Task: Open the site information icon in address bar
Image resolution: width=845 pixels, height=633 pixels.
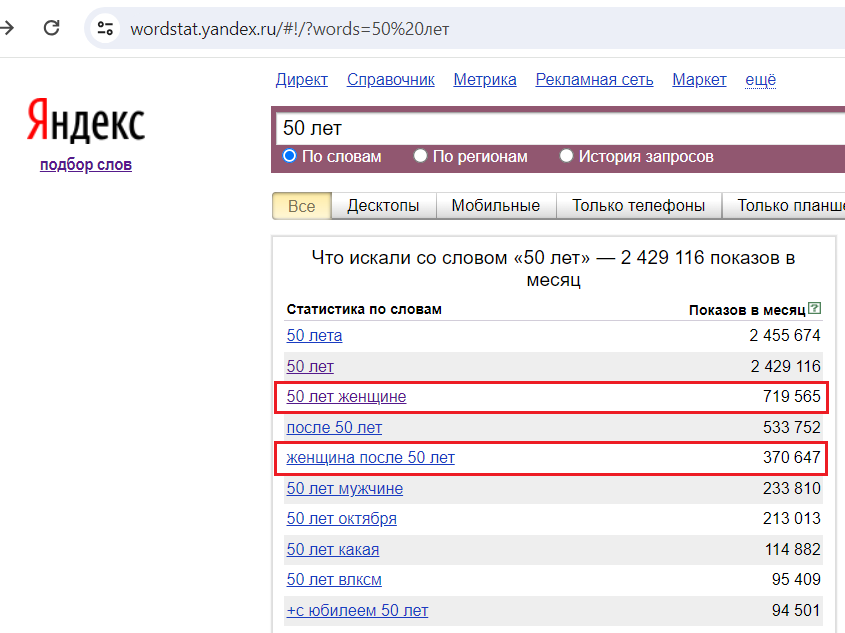Action: coord(105,28)
